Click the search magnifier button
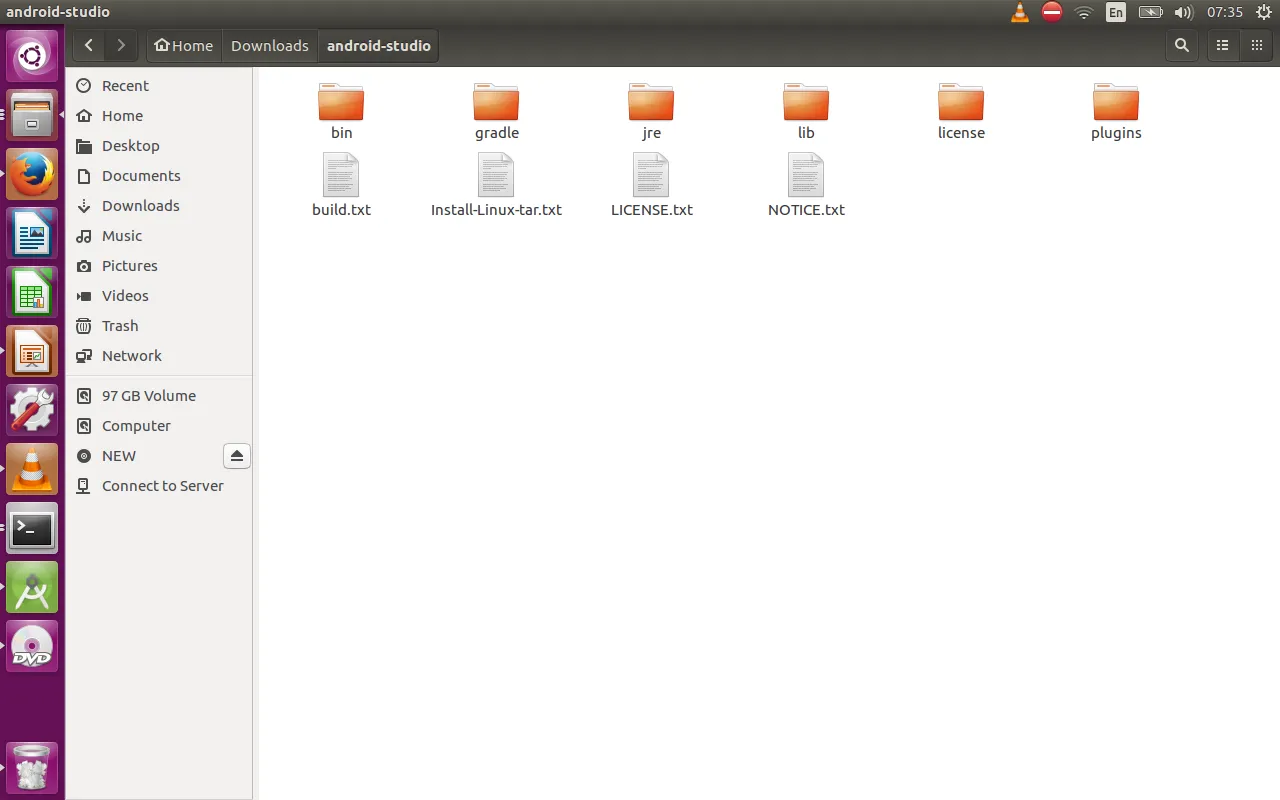This screenshot has width=1280, height=800. (x=1182, y=45)
